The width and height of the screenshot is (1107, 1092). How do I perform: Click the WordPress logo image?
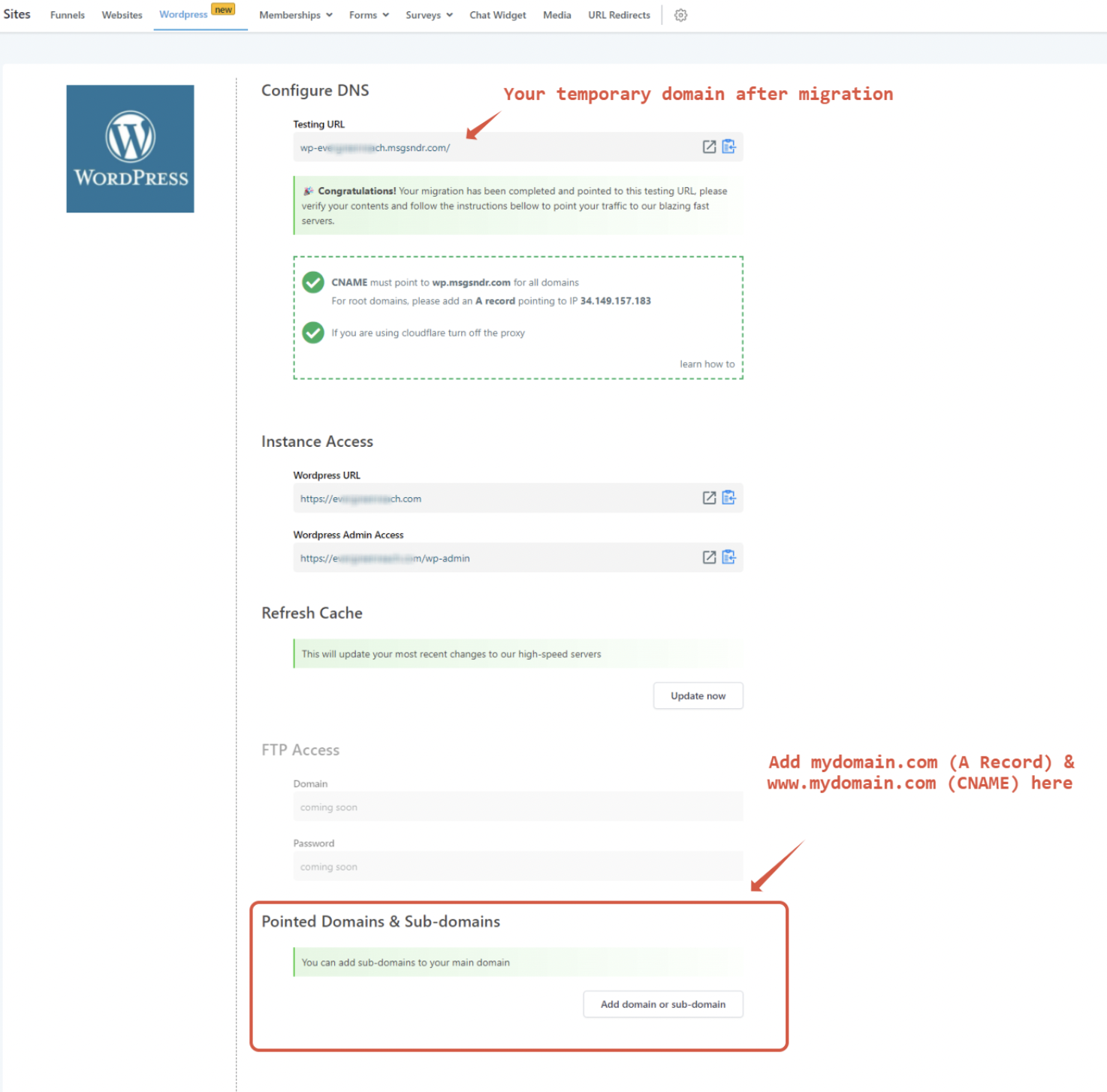(130, 149)
